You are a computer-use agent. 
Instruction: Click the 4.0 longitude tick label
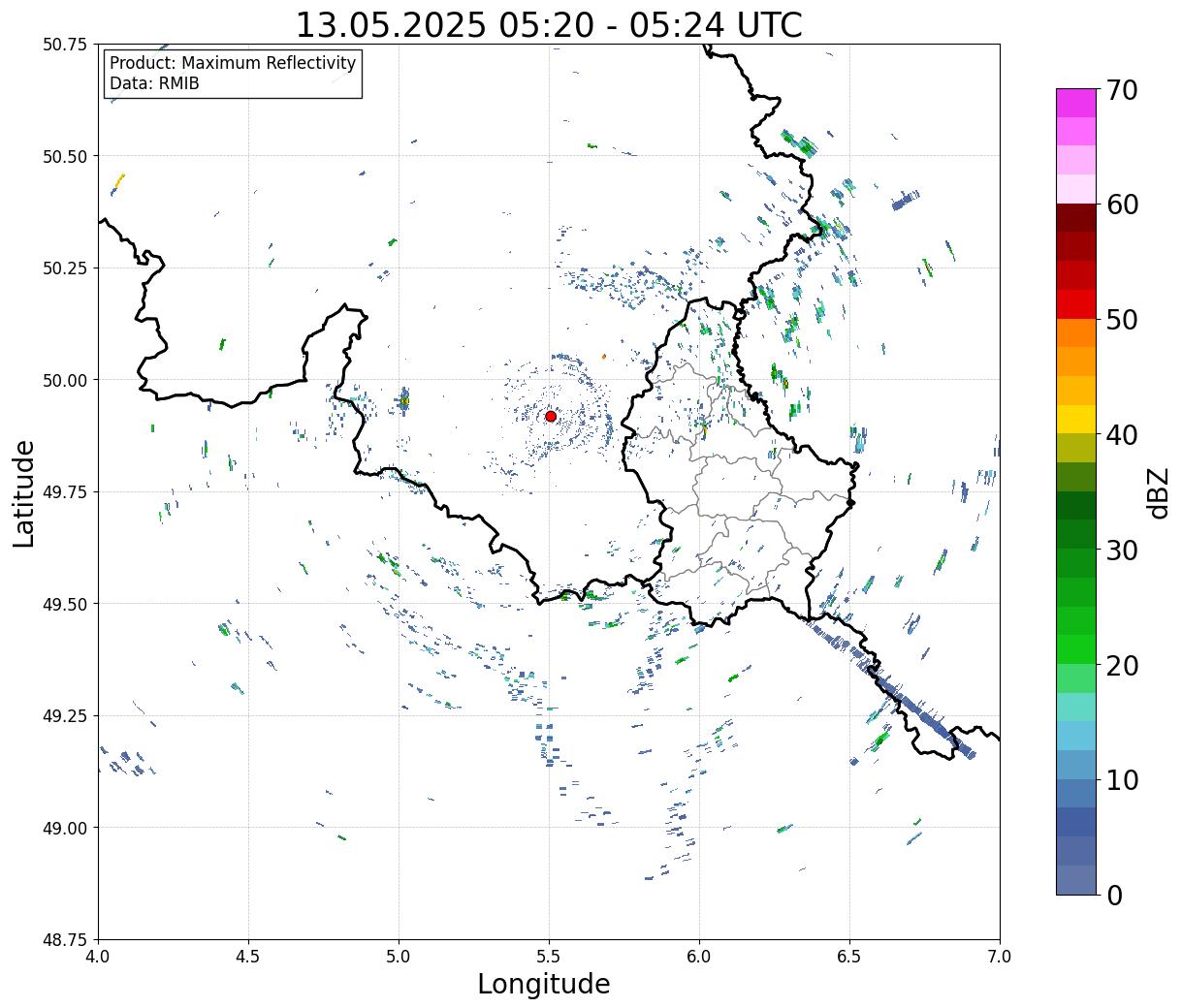coord(98,956)
